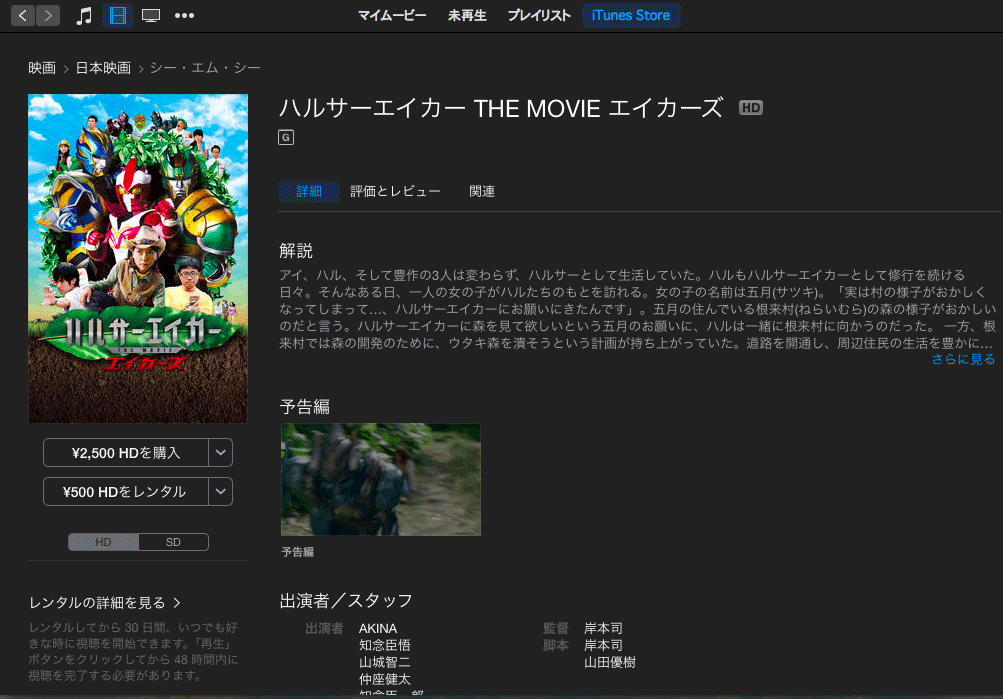Open レンタルの詳細を見る link
The image size is (1003, 699).
coord(105,602)
